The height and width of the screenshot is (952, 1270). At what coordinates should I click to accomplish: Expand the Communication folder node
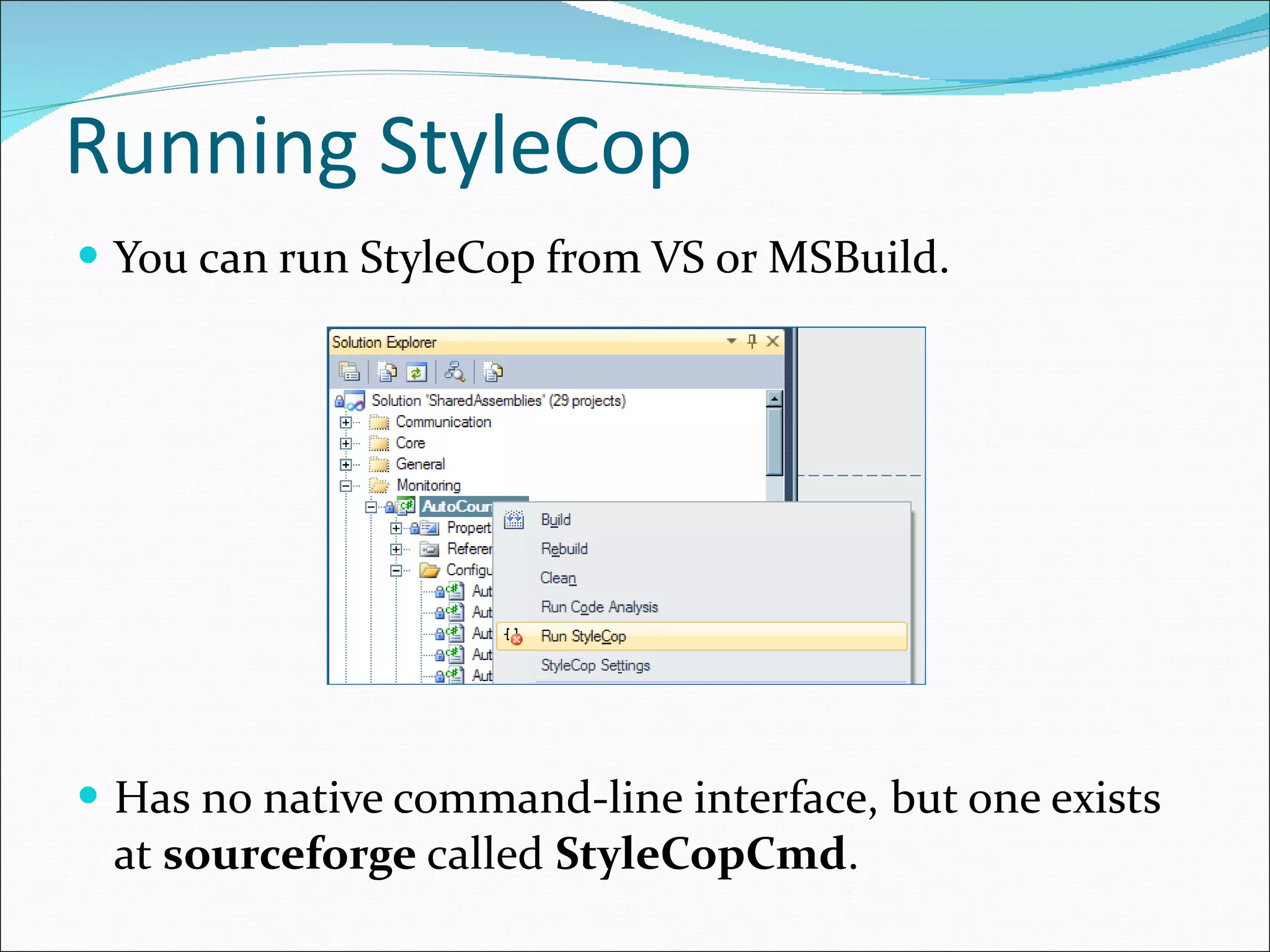pos(346,423)
